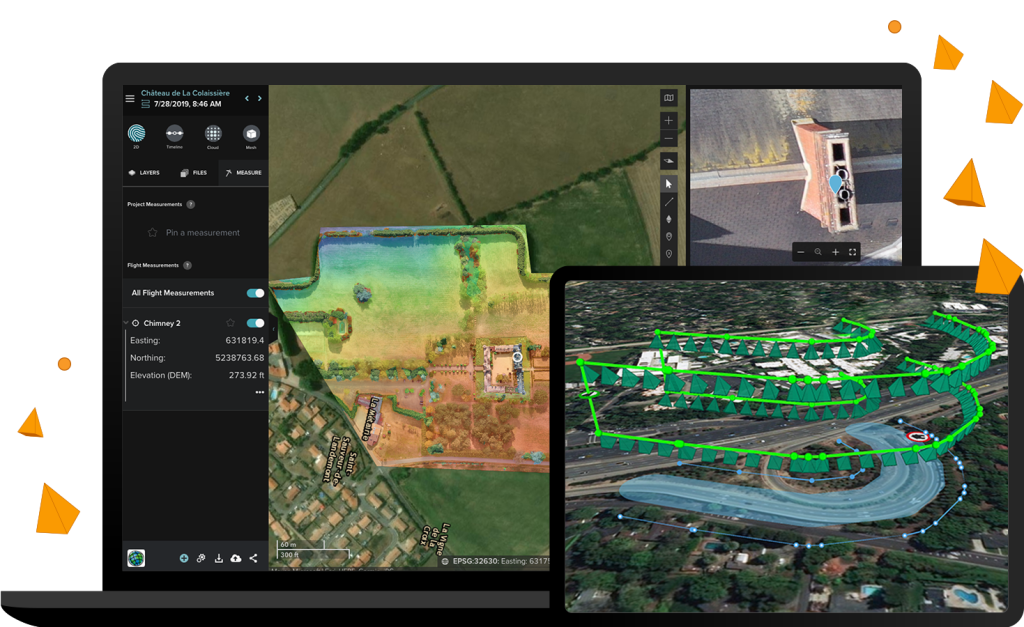The image size is (1024, 627).
Task: Click the basemap toggle icon in map toolbar
Action: [x=669, y=98]
